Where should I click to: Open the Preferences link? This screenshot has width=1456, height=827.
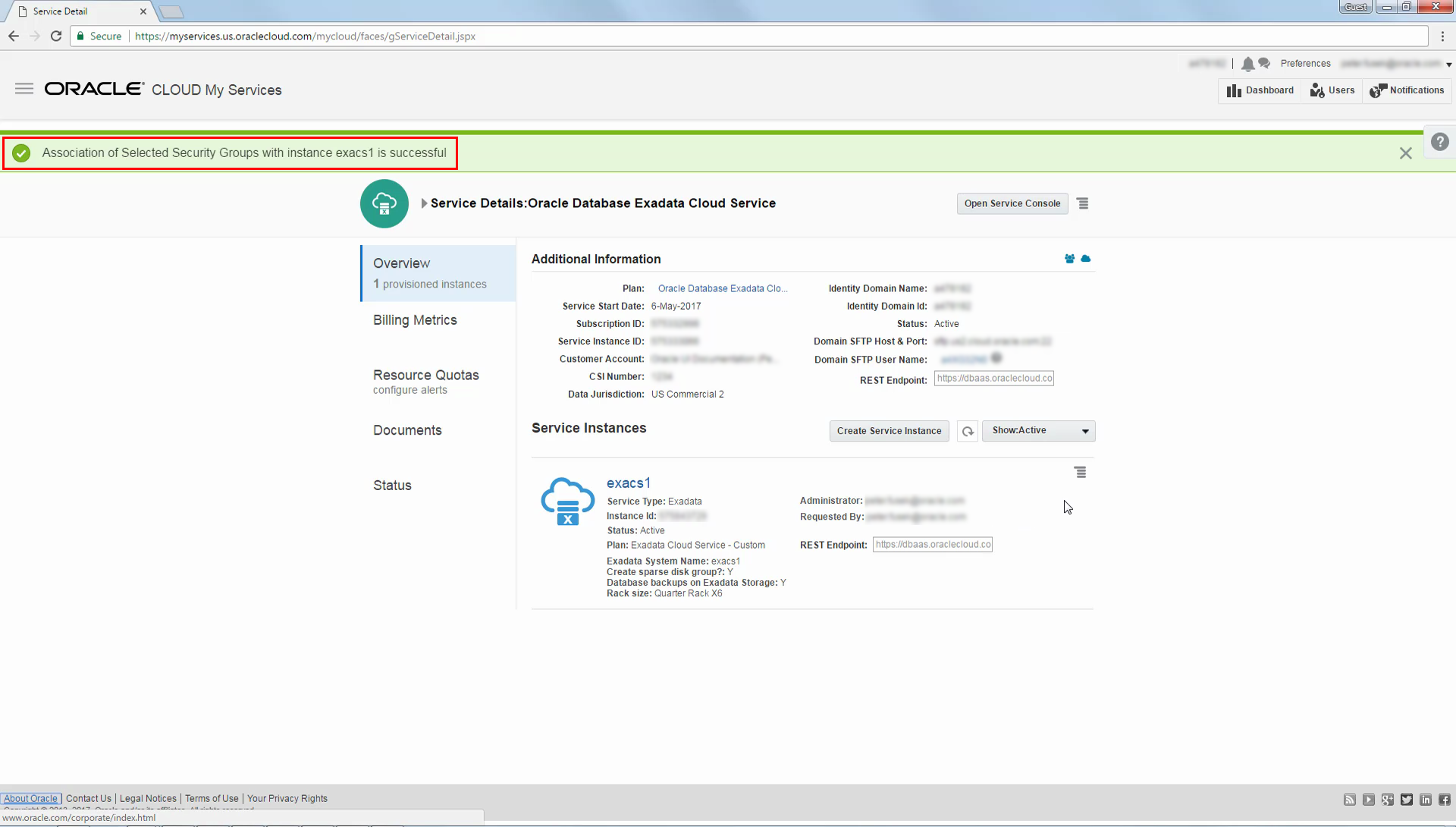click(x=1305, y=64)
